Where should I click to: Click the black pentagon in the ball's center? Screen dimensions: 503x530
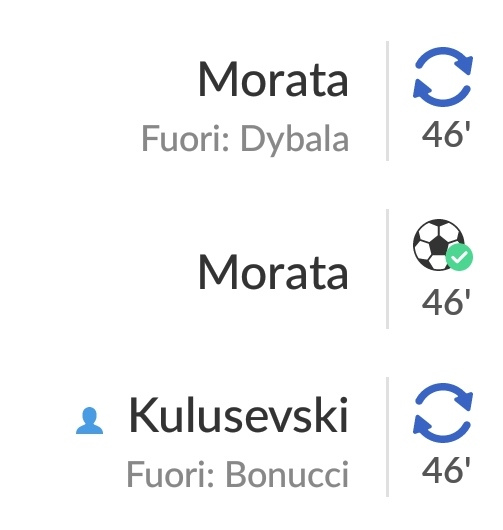(438, 245)
